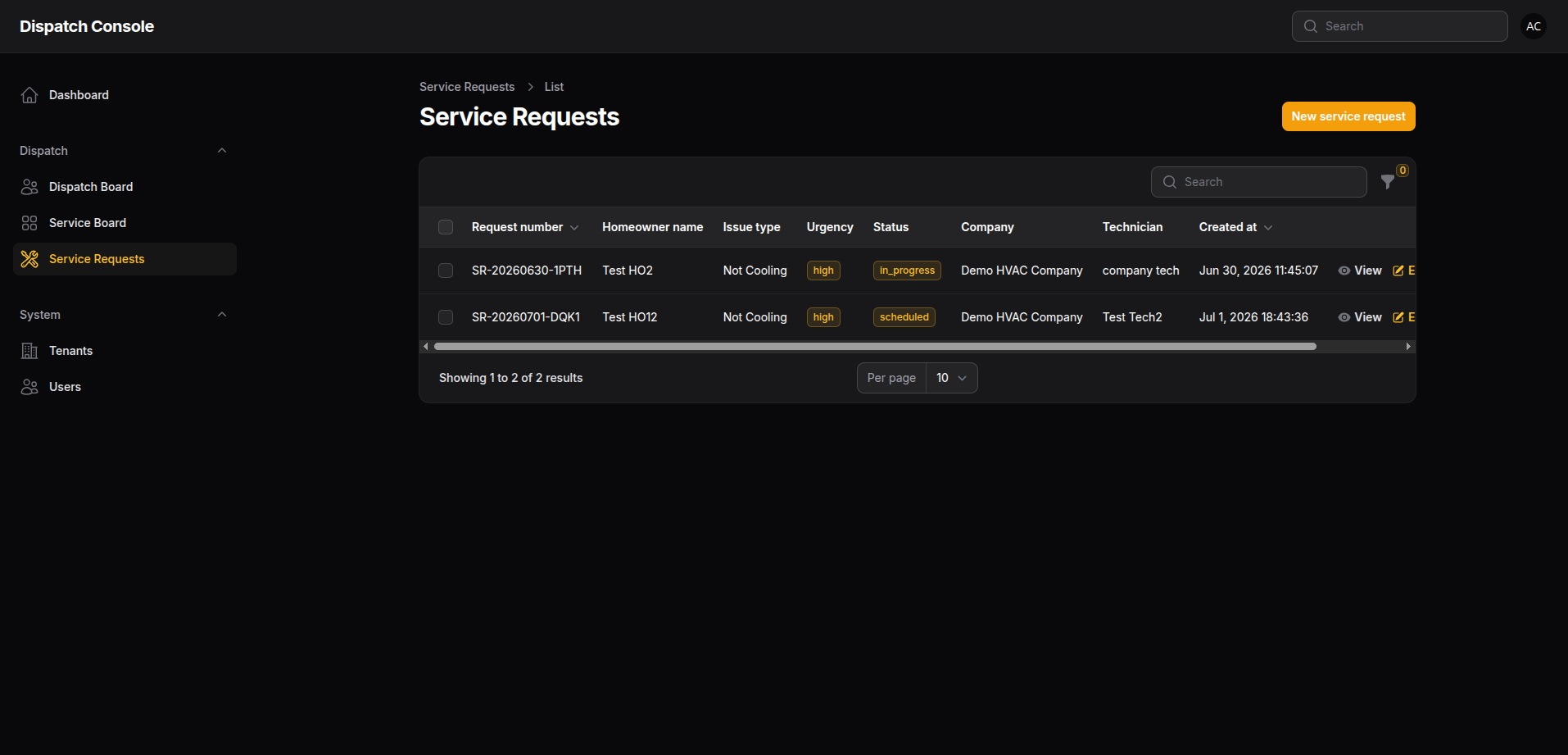
Task: Click request number SR-20260701-DQK1
Action: click(x=526, y=317)
